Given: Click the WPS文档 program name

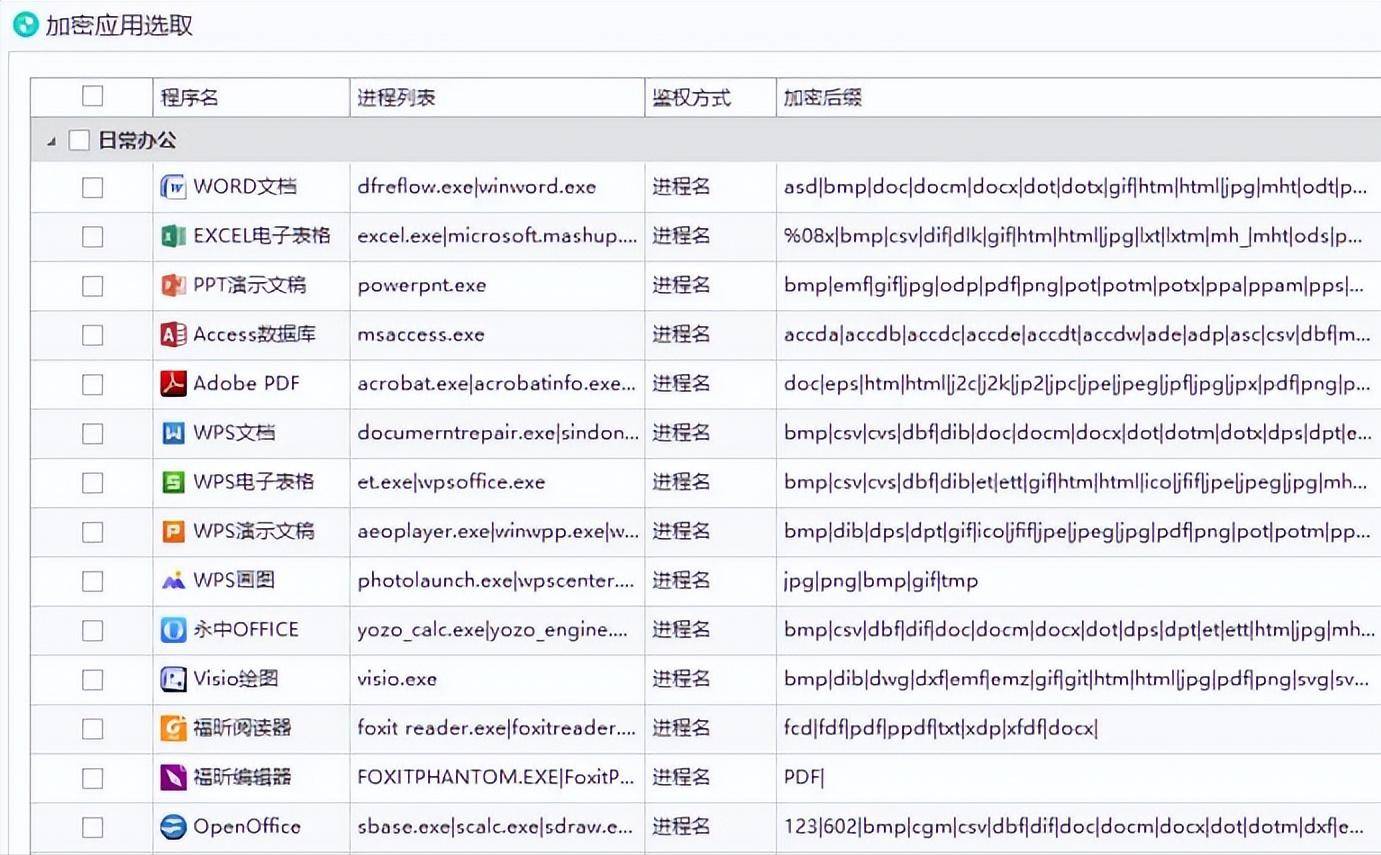Looking at the screenshot, I should (234, 433).
